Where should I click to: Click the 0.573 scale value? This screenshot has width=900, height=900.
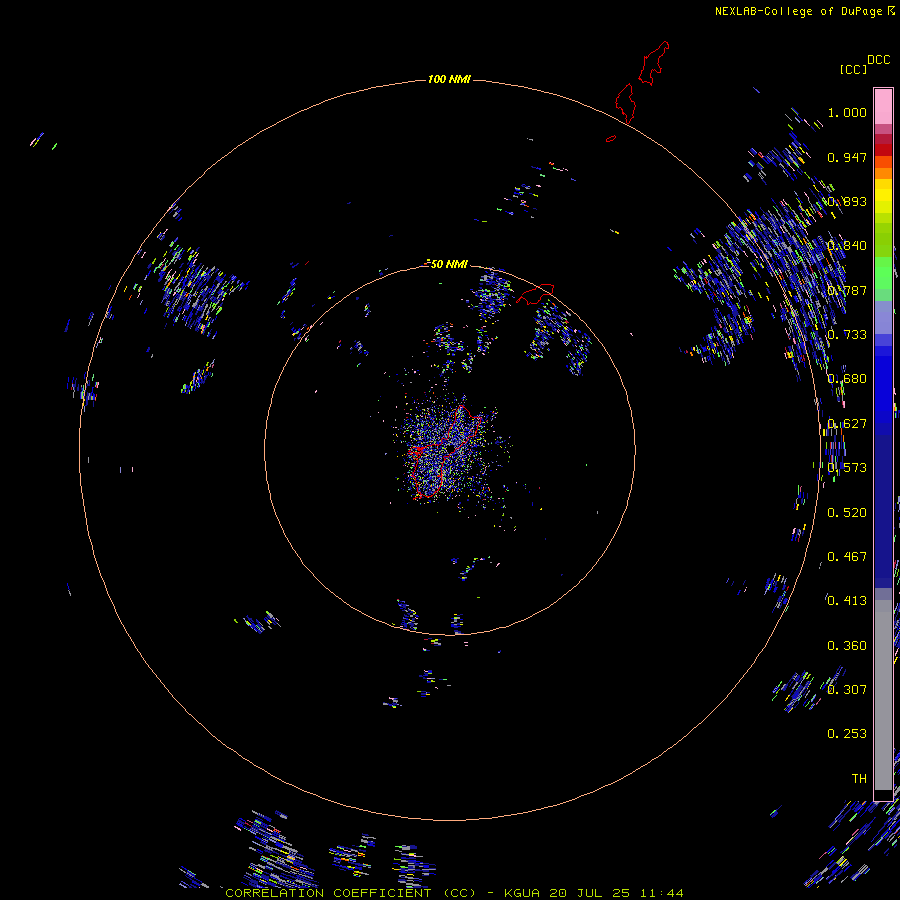[847, 468]
